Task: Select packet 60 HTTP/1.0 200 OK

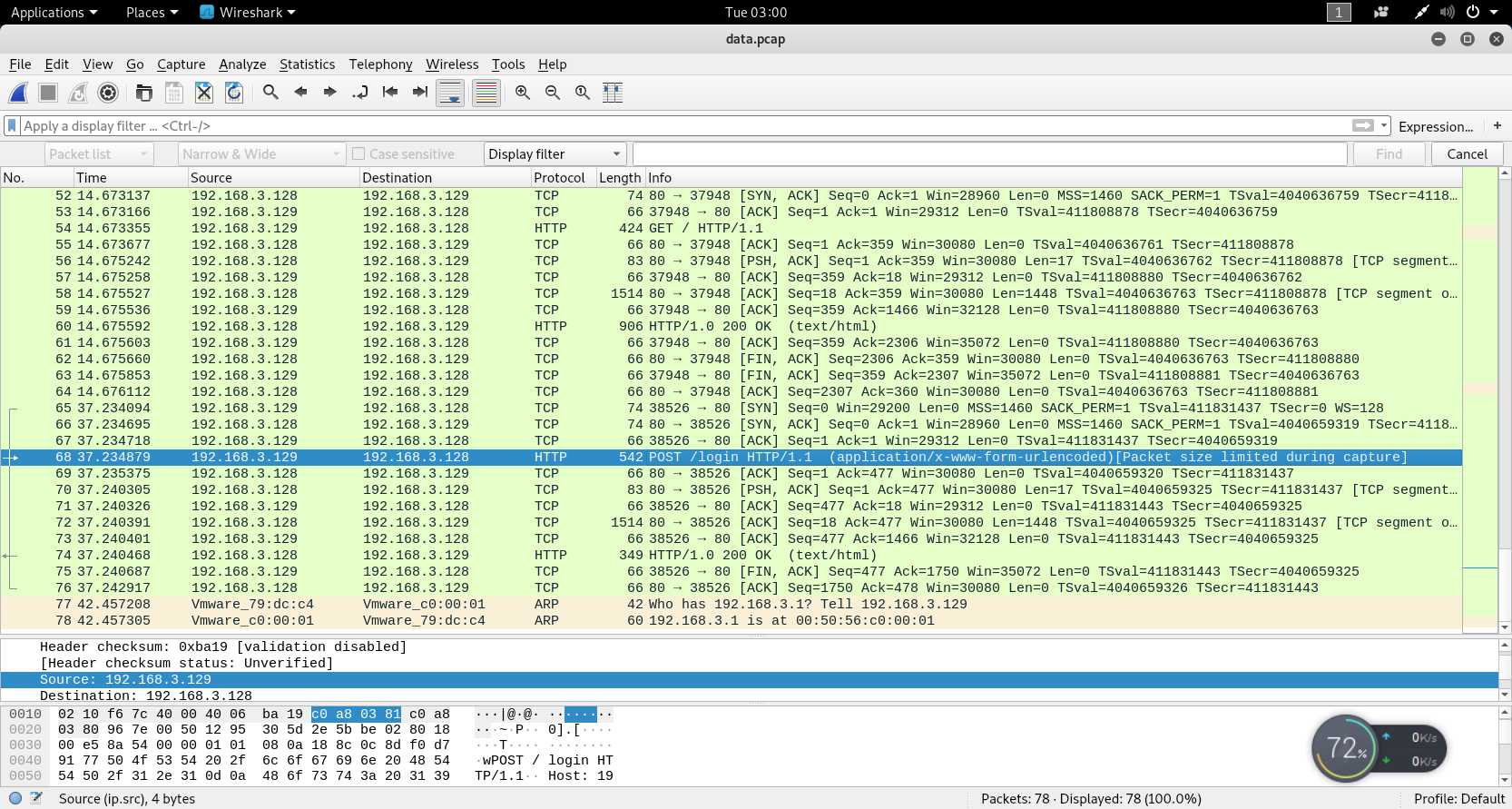Action: pyautogui.click(x=731, y=326)
